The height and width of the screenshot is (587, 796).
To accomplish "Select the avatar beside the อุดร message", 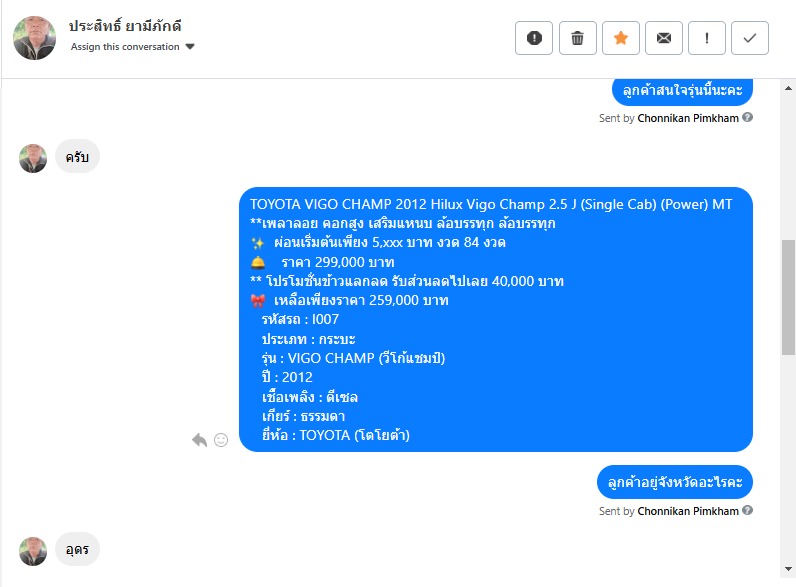I will pos(33,551).
